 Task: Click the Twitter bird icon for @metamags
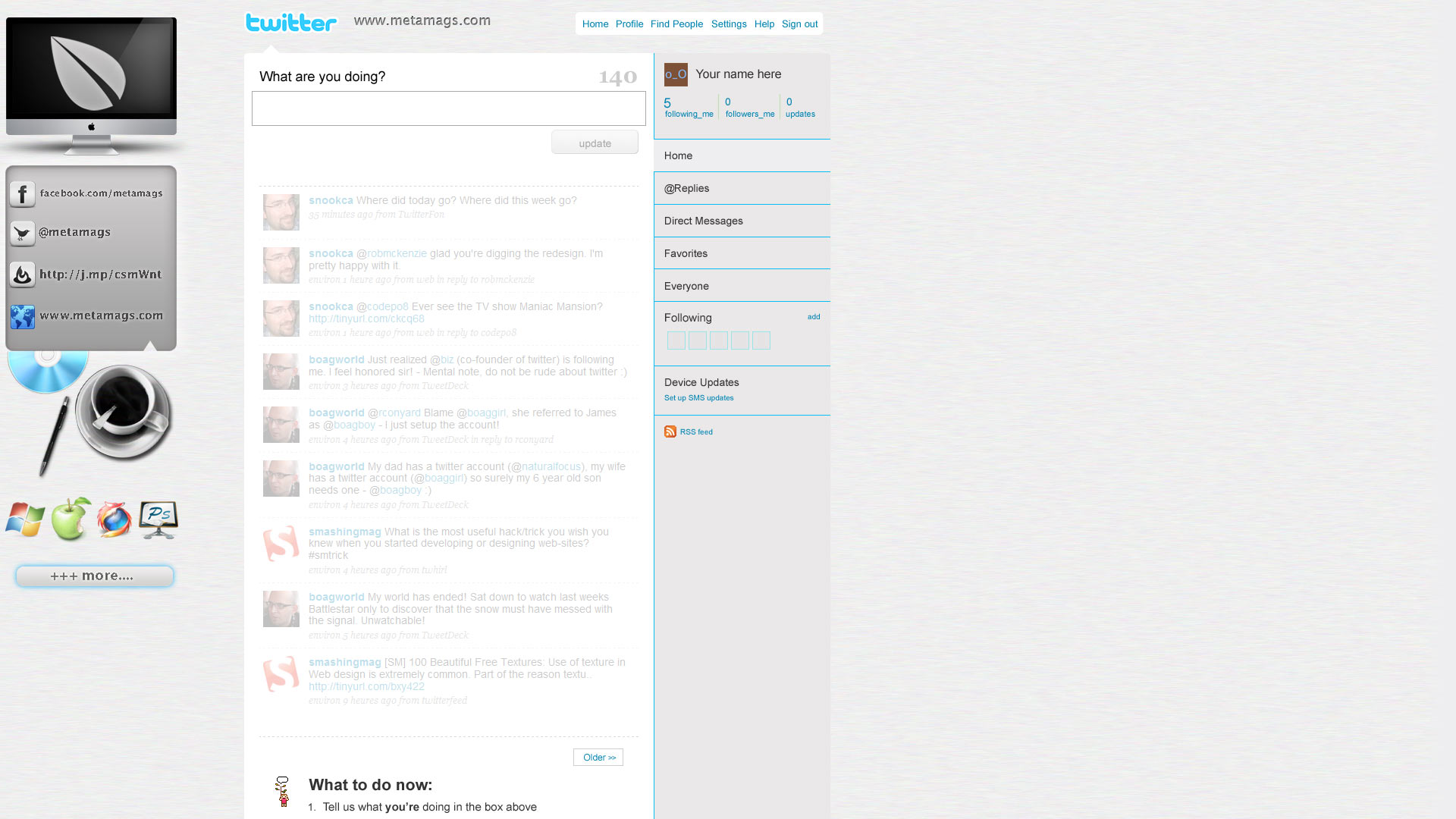[x=22, y=231]
